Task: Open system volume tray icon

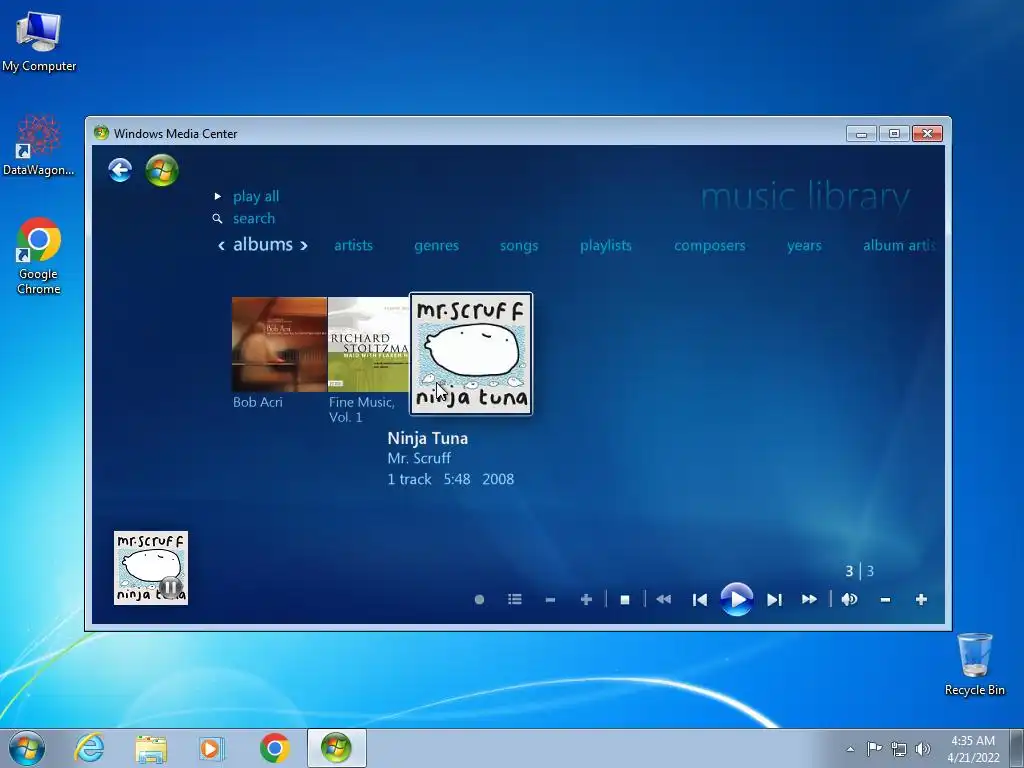Action: tap(923, 749)
